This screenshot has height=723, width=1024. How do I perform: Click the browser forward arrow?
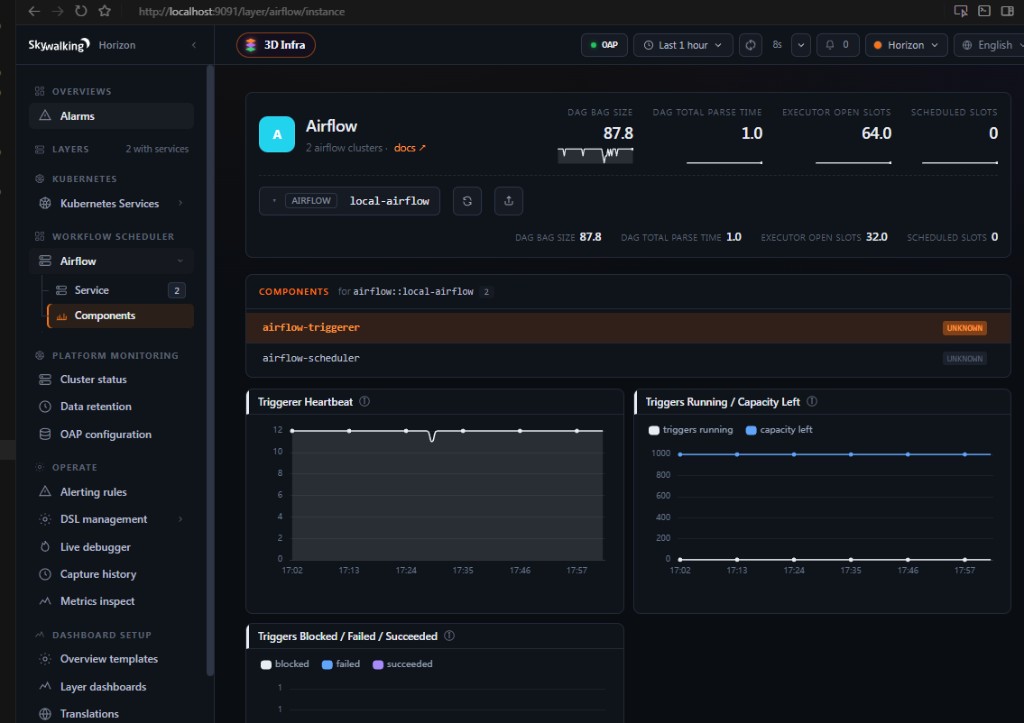pos(57,11)
